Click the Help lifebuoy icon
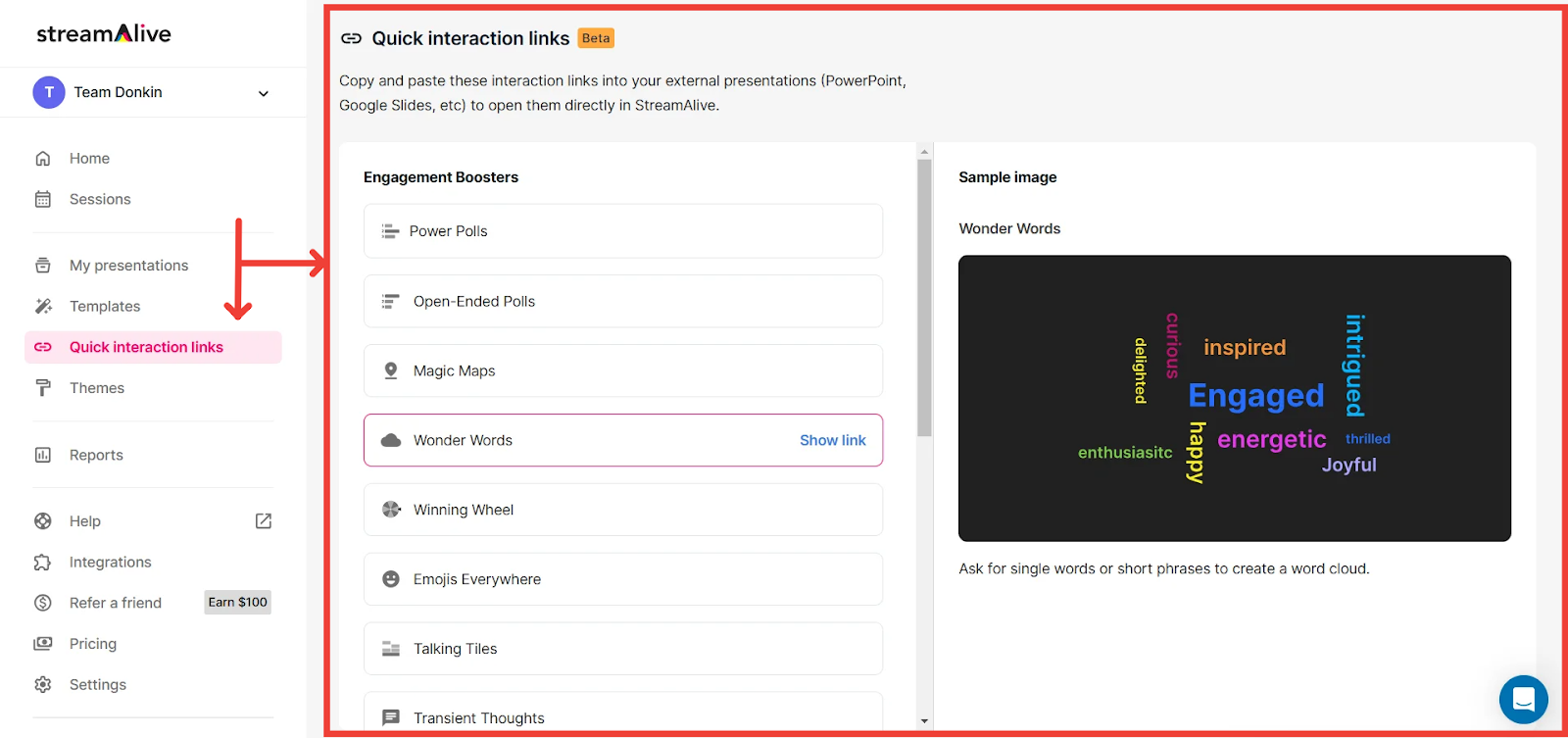Viewport: 1568px width, 738px height. (43, 521)
